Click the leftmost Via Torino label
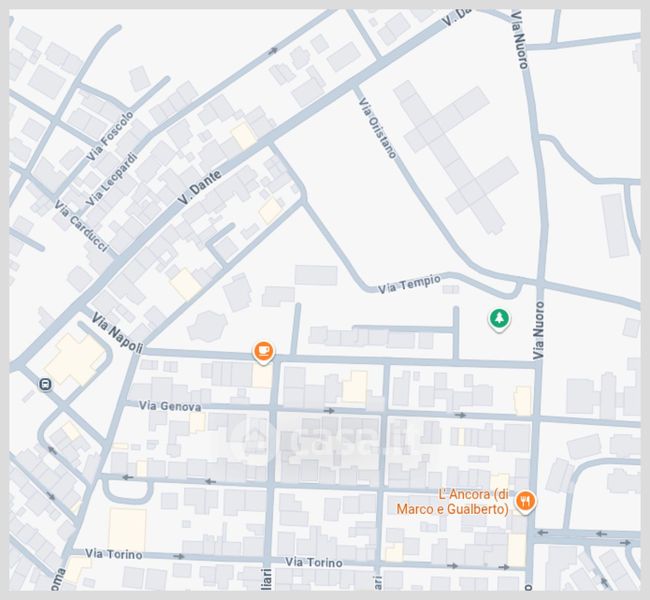The width and height of the screenshot is (650, 600). (114, 553)
